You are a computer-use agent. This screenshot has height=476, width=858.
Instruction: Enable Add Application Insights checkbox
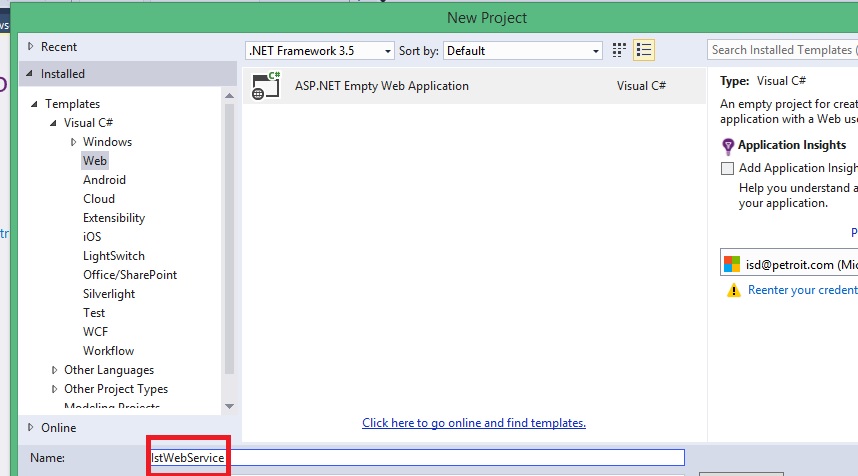click(727, 168)
